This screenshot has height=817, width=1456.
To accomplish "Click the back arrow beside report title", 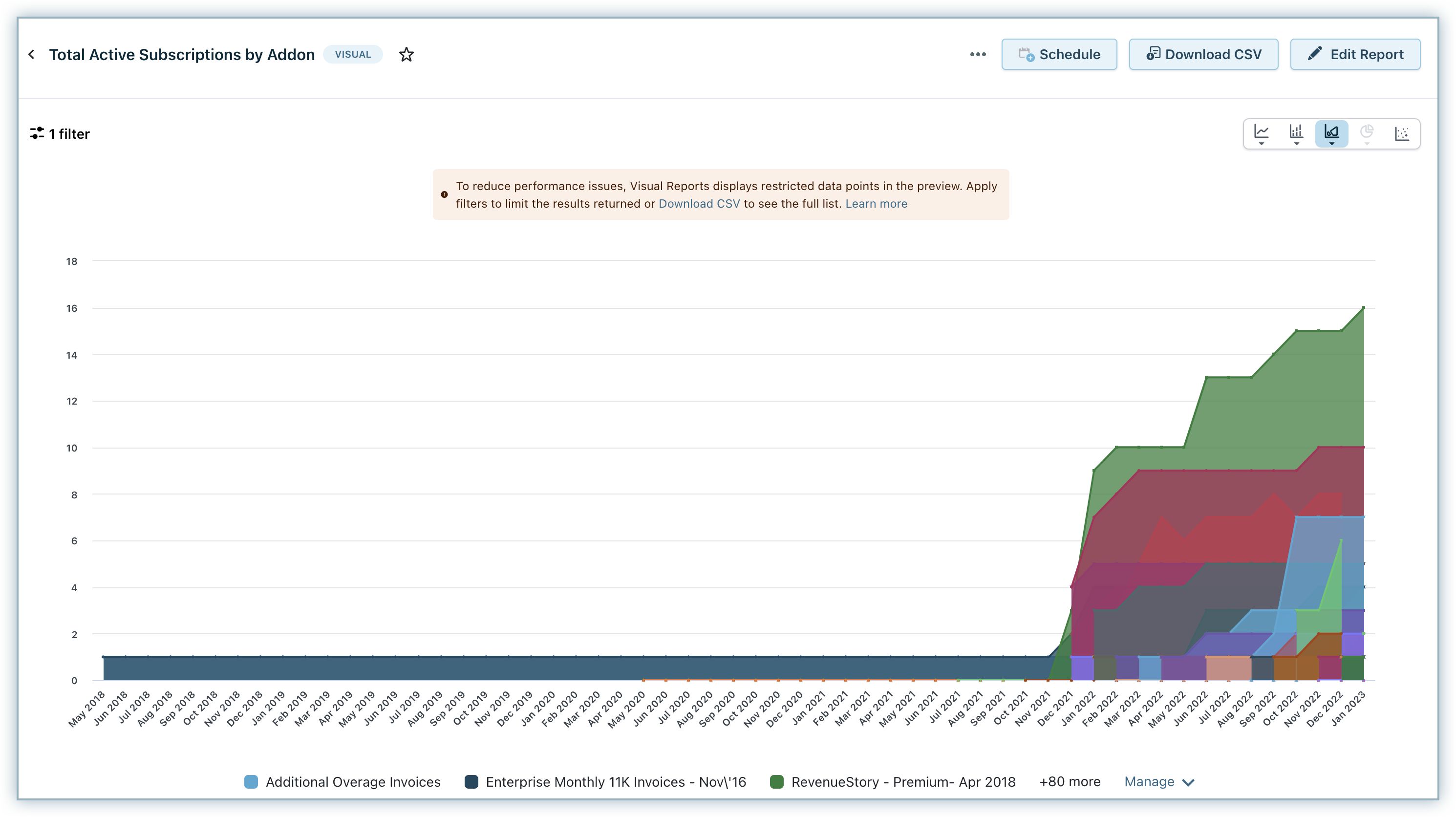I will pyautogui.click(x=32, y=54).
